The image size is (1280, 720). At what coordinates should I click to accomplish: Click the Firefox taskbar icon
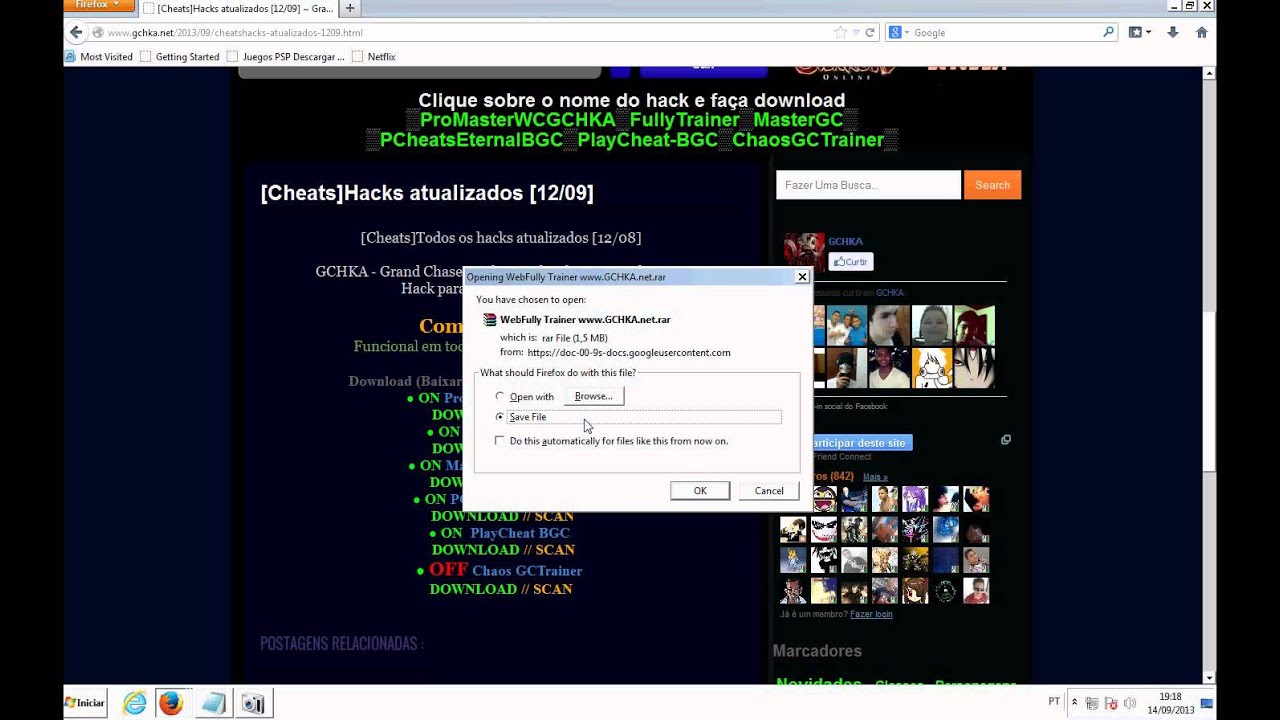(x=171, y=704)
